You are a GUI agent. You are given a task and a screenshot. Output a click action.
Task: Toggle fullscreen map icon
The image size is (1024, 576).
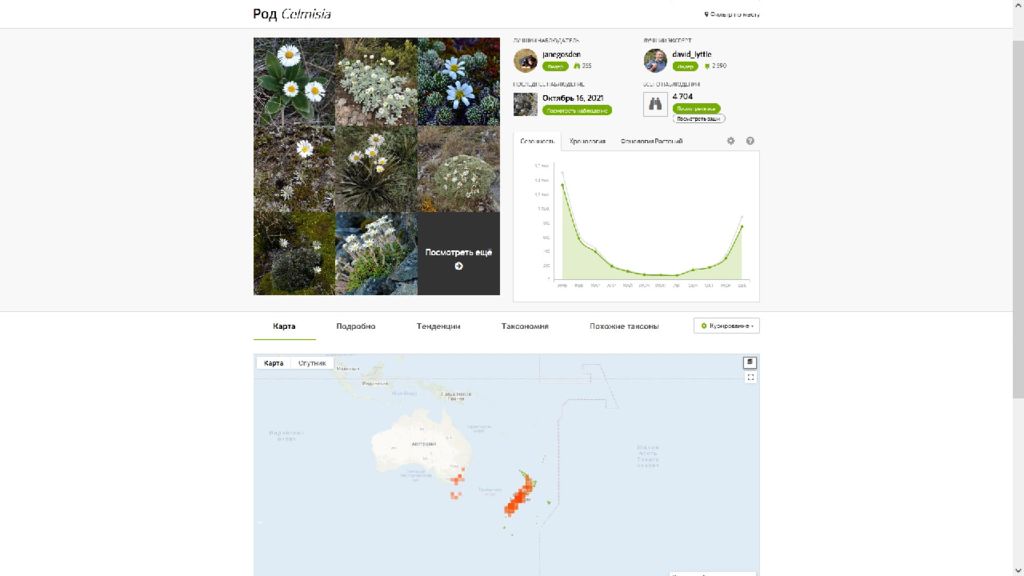750,377
